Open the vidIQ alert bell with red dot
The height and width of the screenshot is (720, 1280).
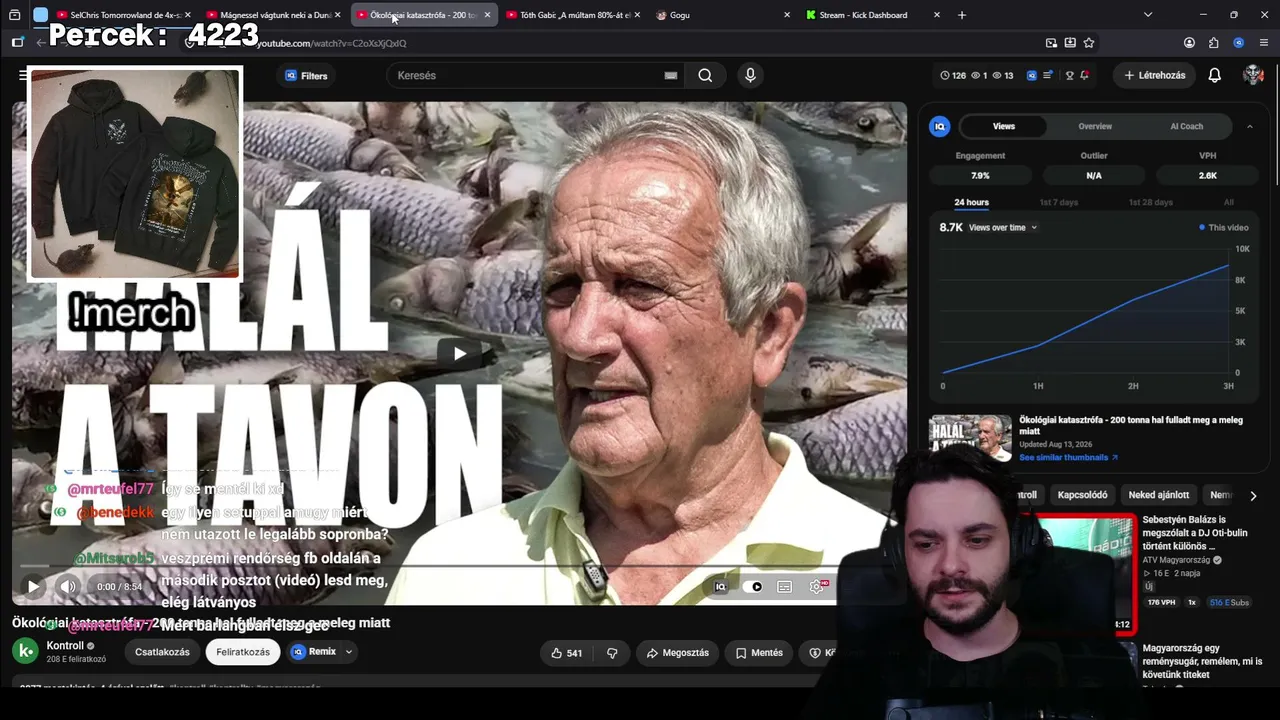point(1085,76)
